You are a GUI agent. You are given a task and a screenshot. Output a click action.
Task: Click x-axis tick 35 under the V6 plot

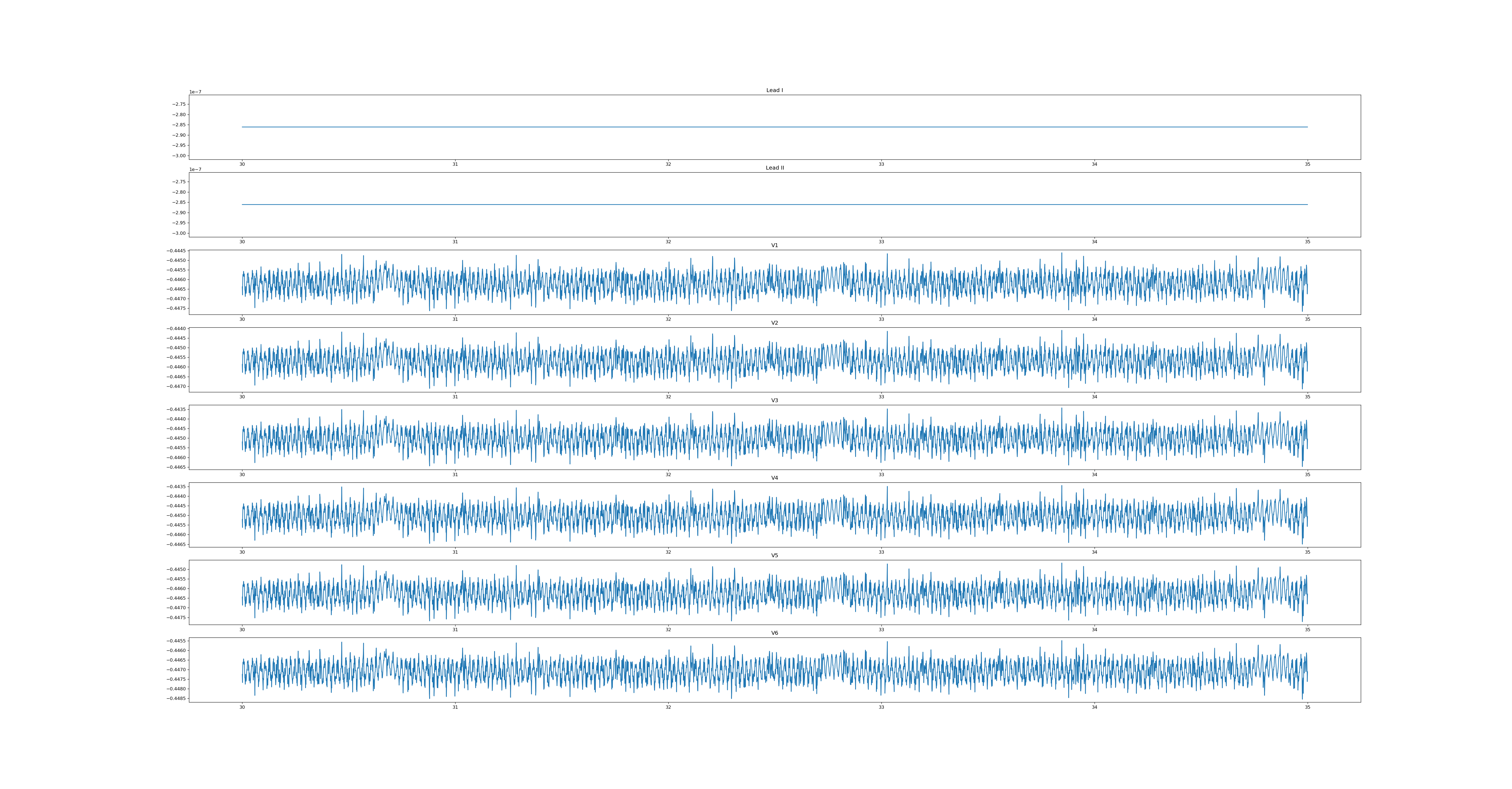pos(1307,707)
